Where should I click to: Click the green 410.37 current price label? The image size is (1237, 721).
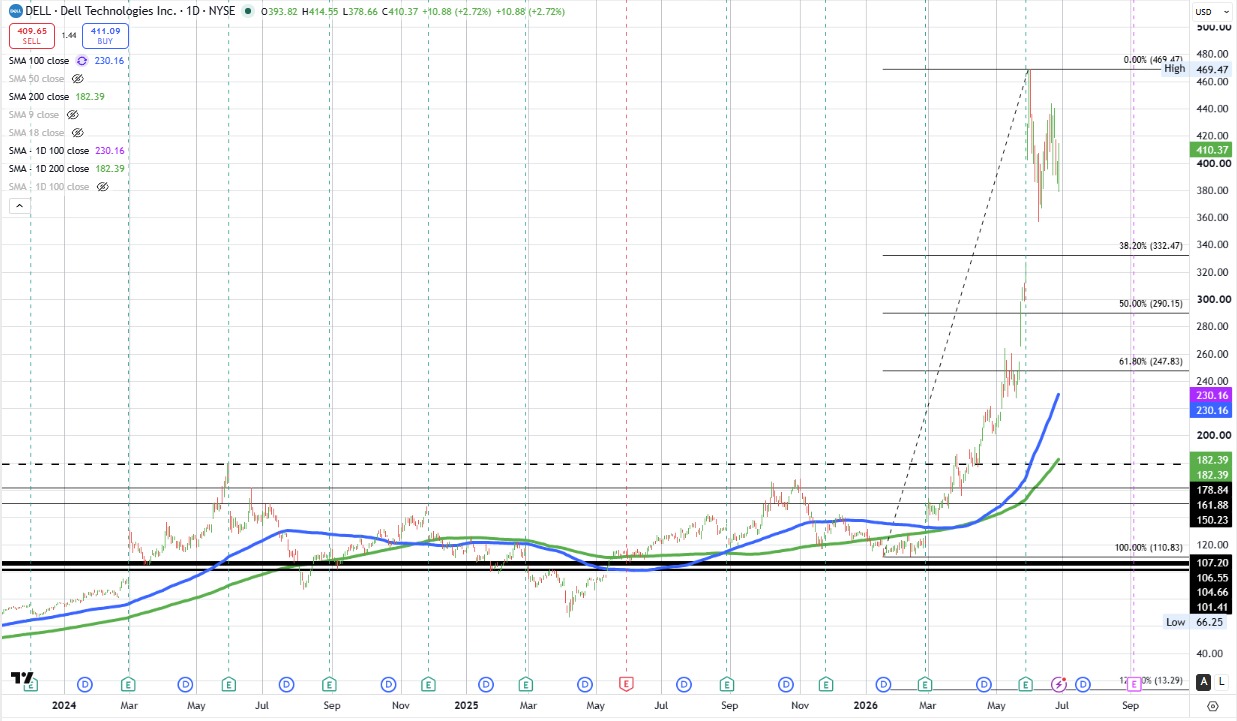coord(1211,149)
